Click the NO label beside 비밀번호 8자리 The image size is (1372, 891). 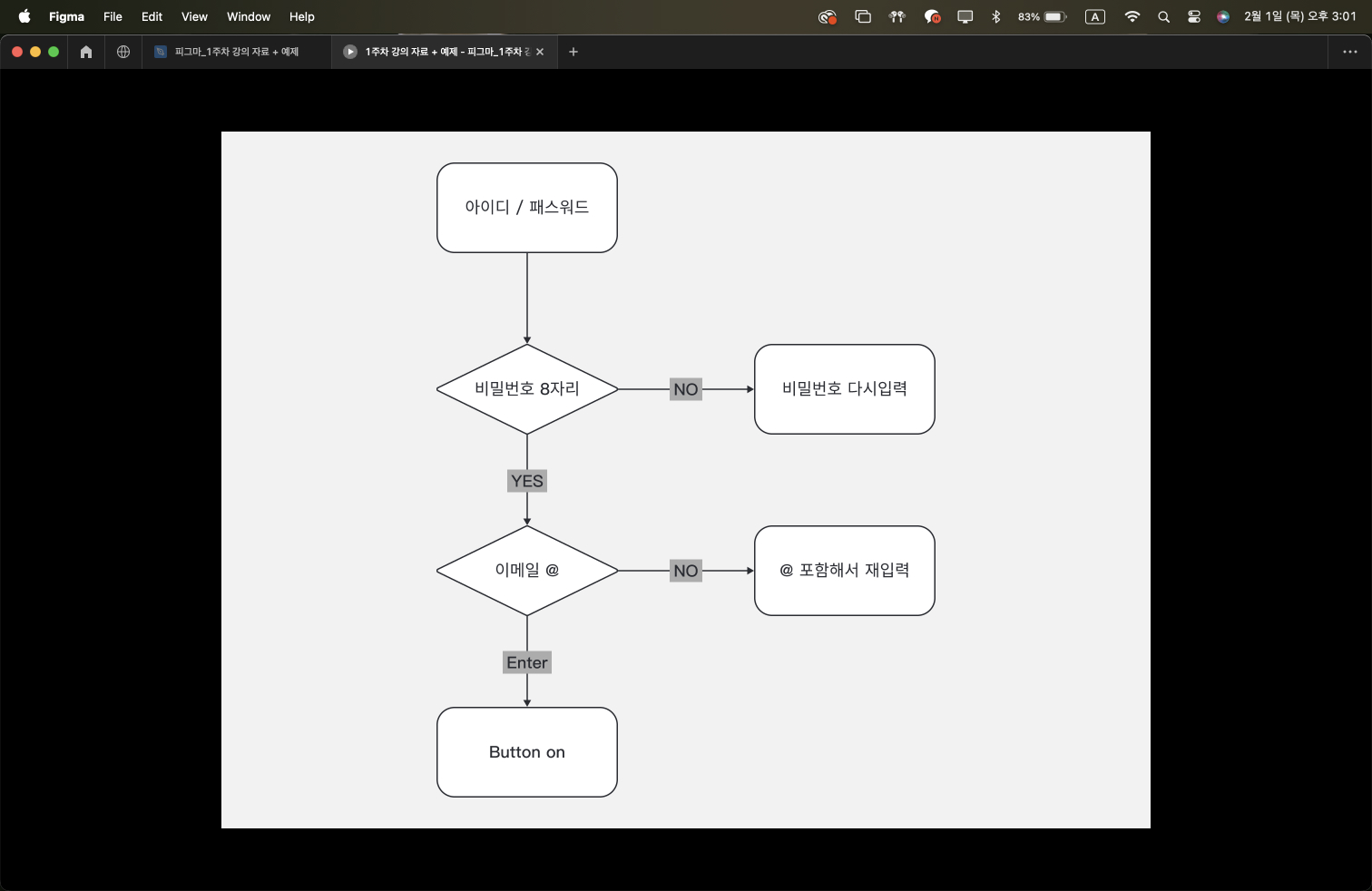point(686,389)
